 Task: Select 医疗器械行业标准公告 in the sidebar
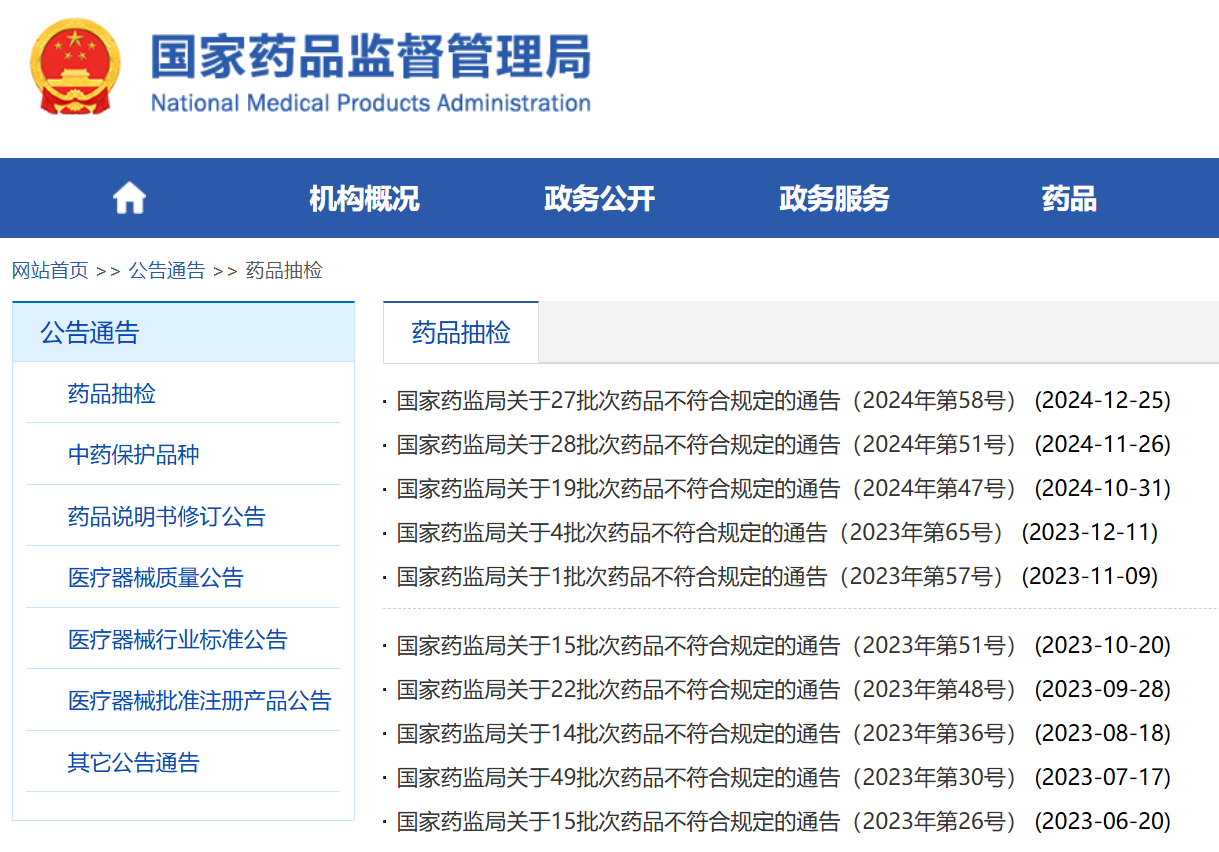(x=178, y=640)
